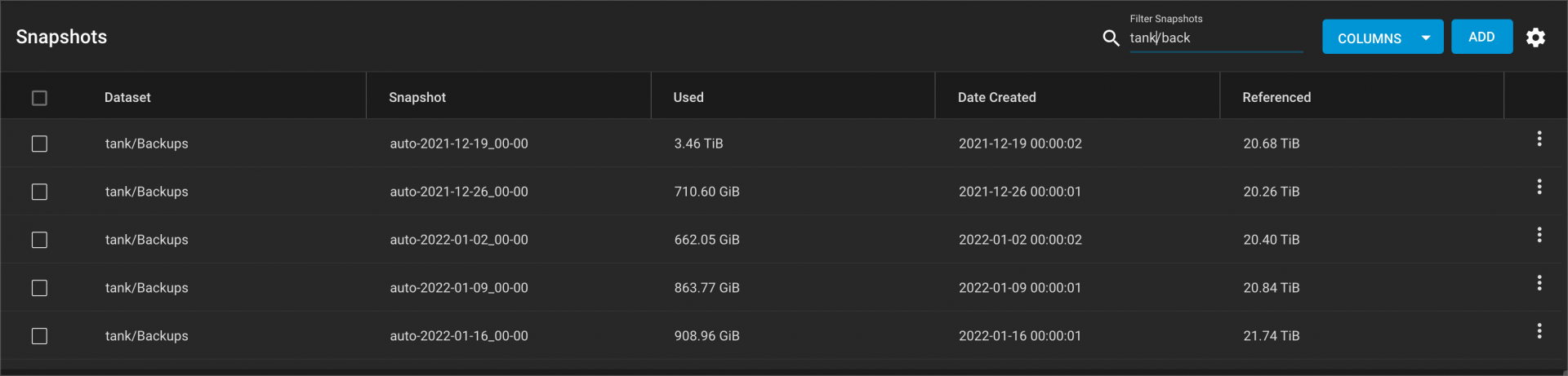Viewport: 1568px width, 376px height.
Task: Open the settings gear icon
Action: click(1535, 38)
